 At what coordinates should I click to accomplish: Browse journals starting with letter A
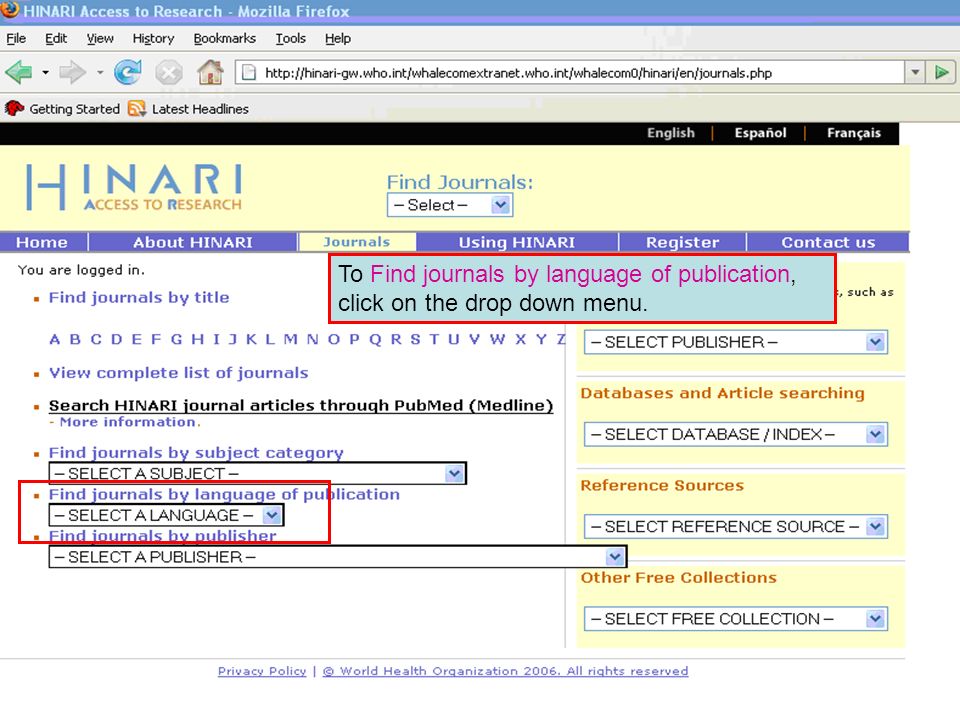point(54,339)
